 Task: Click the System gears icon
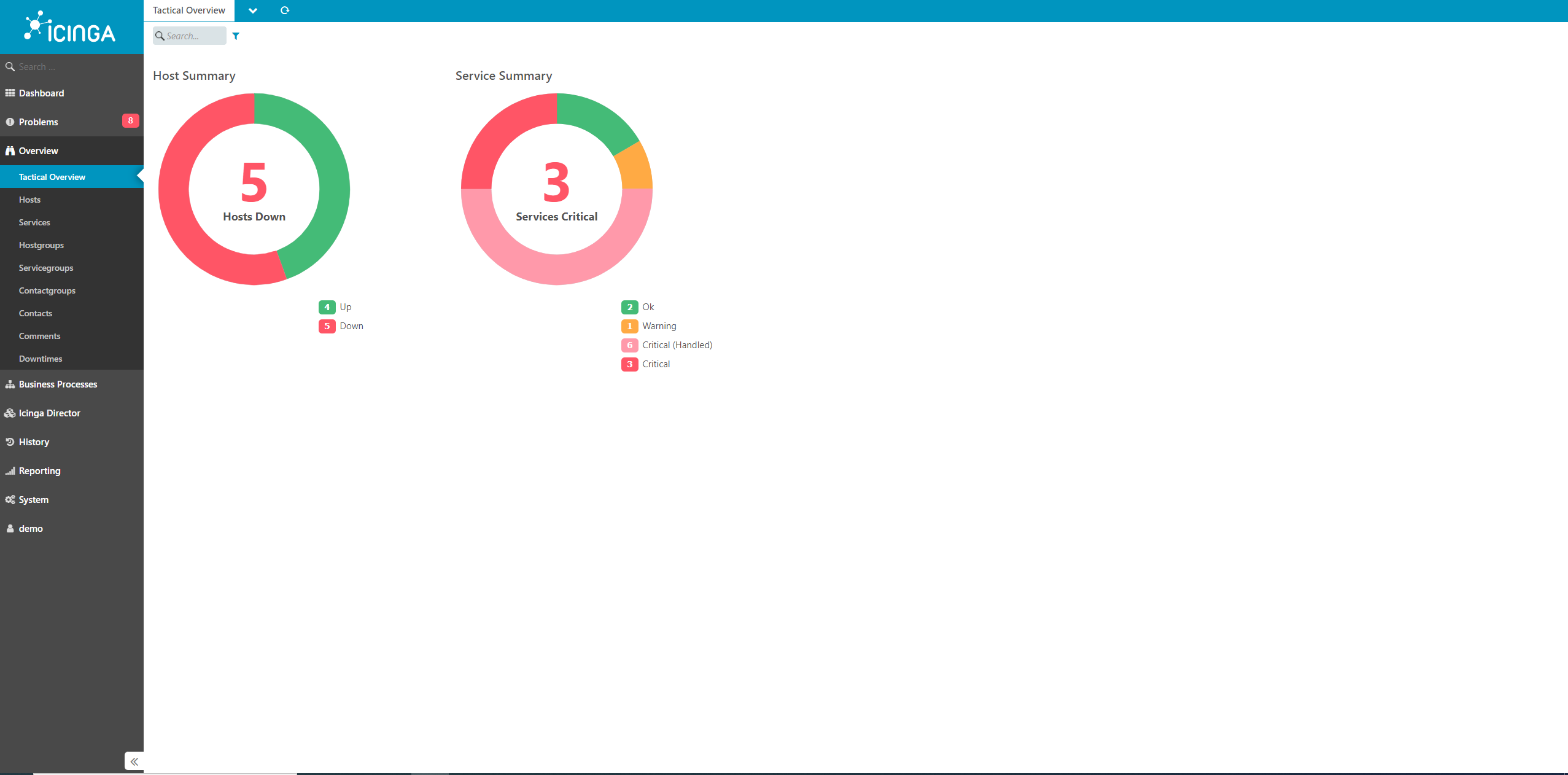click(10, 500)
